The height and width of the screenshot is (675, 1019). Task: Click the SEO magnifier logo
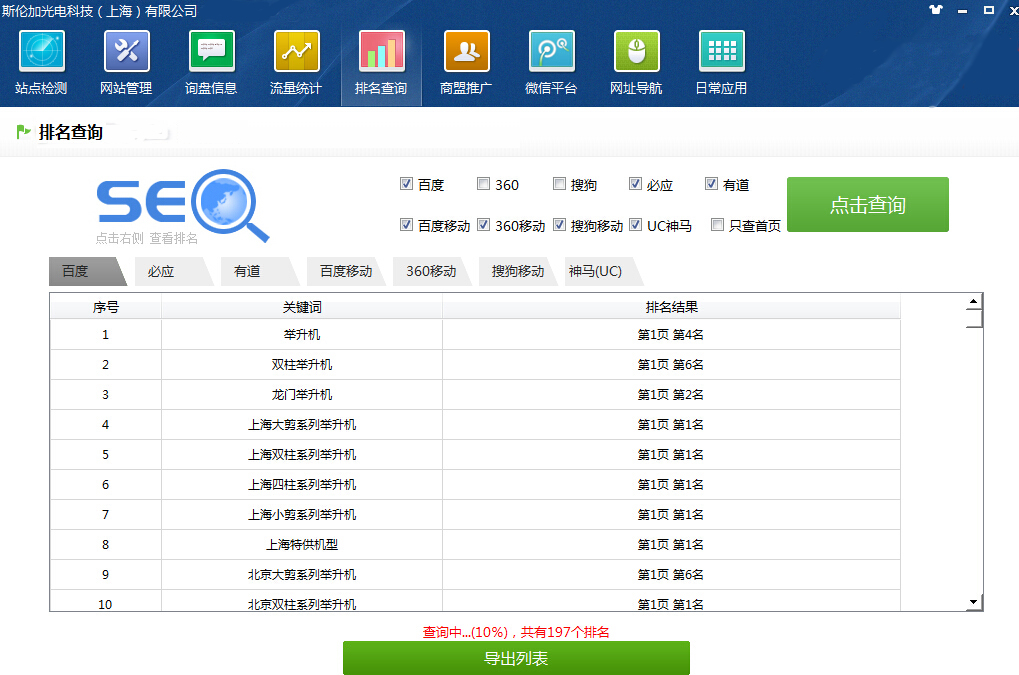pyautogui.click(x=183, y=204)
